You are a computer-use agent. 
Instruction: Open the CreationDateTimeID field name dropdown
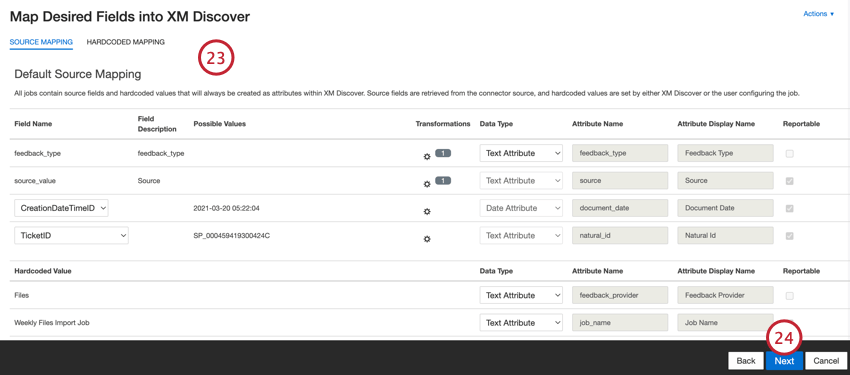click(61, 208)
